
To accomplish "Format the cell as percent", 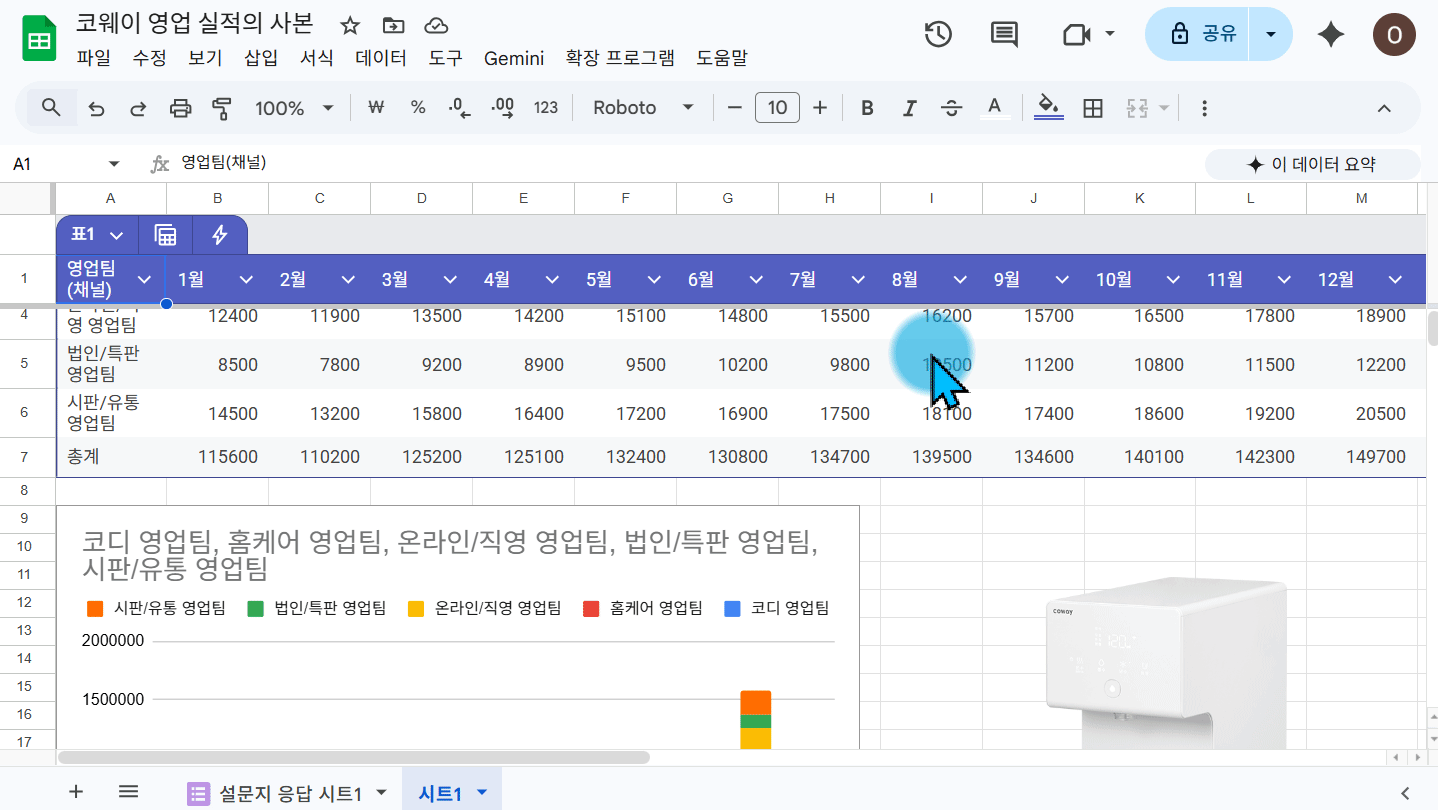I will [x=418, y=108].
